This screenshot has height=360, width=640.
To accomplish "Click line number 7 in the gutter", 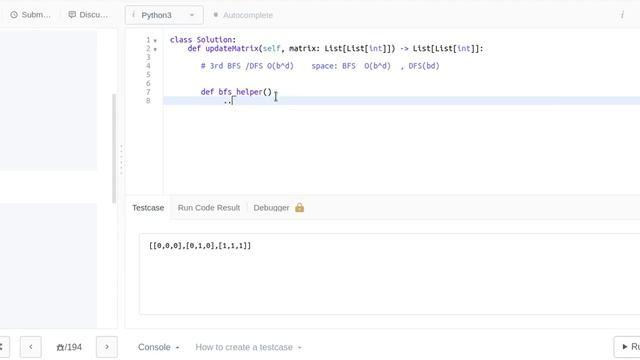I will click(148, 92).
